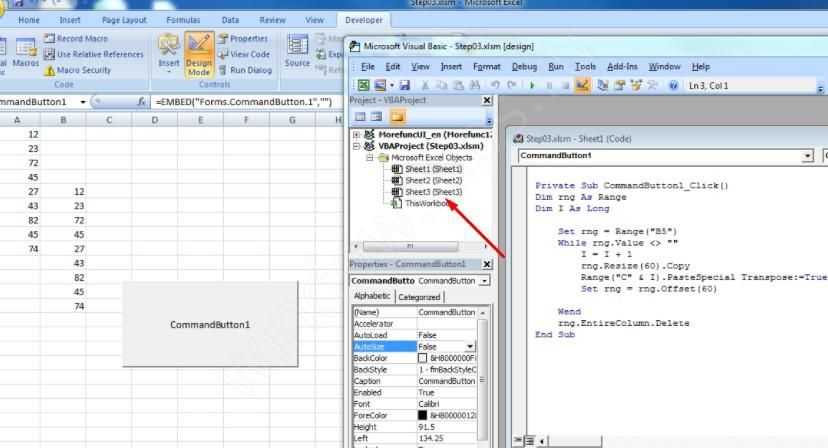Viewport: 828px width, 448px height.
Task: Switch to the Categorized tab
Action: click(419, 297)
